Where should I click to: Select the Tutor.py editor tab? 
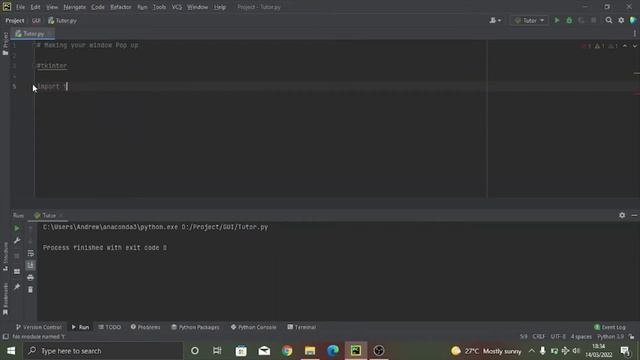pos(33,33)
